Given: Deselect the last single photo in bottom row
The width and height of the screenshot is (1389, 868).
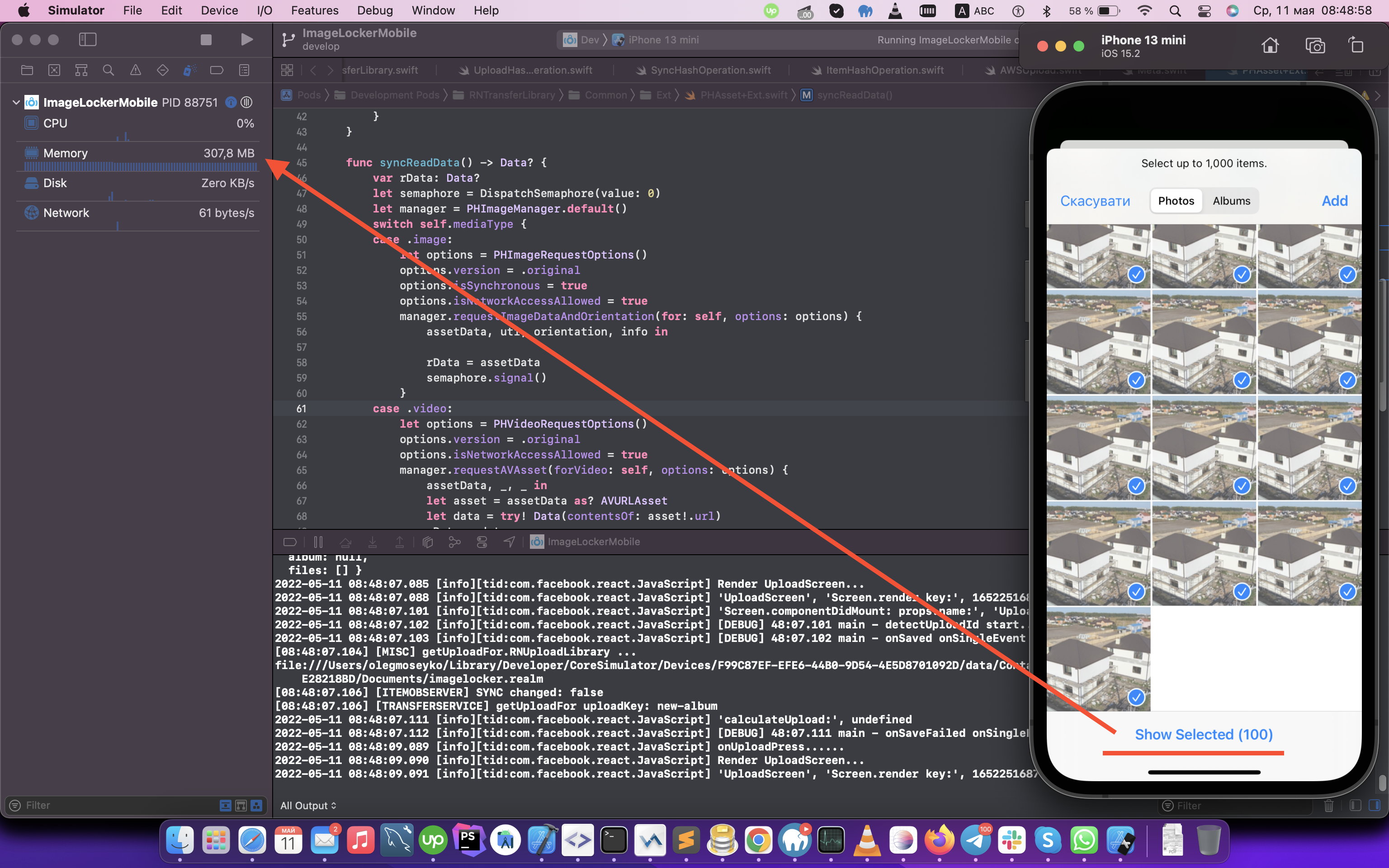Looking at the screenshot, I should coord(1098,659).
